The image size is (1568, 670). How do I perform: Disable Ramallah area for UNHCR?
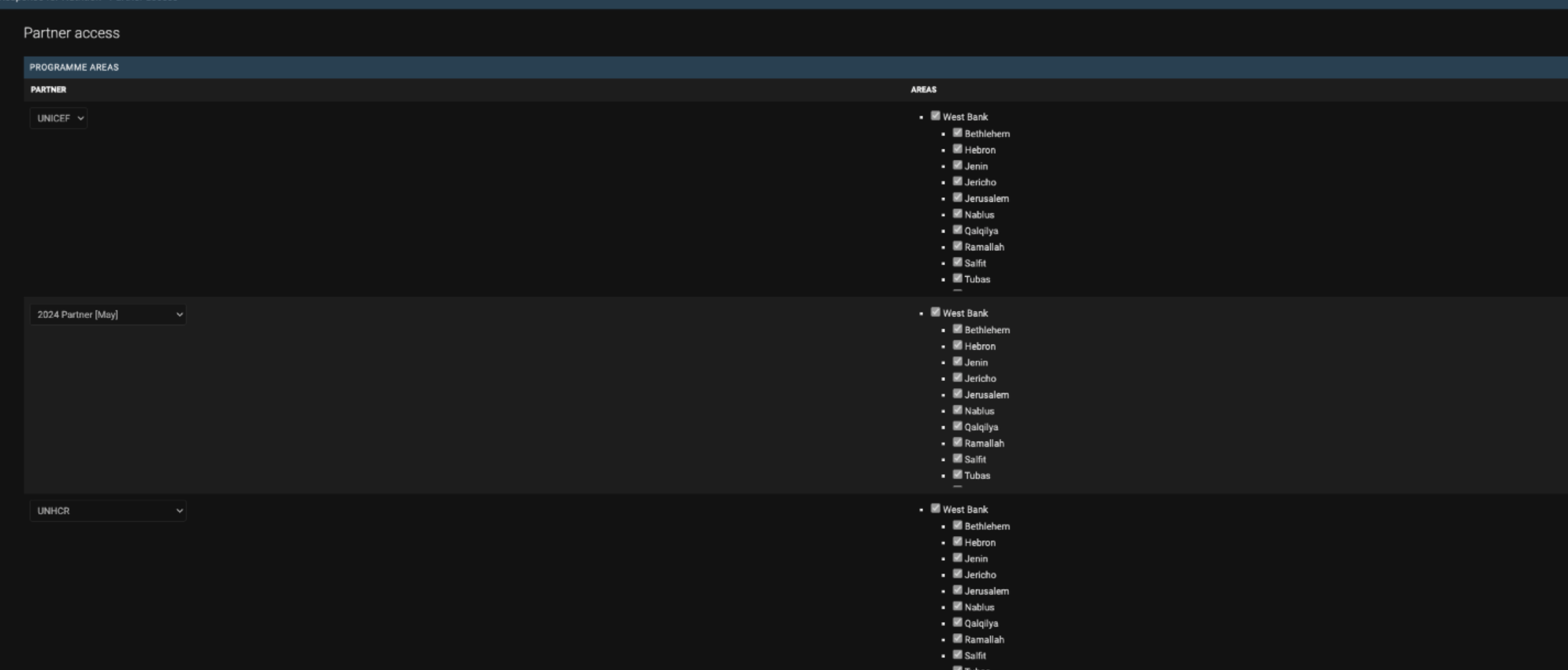(x=957, y=639)
